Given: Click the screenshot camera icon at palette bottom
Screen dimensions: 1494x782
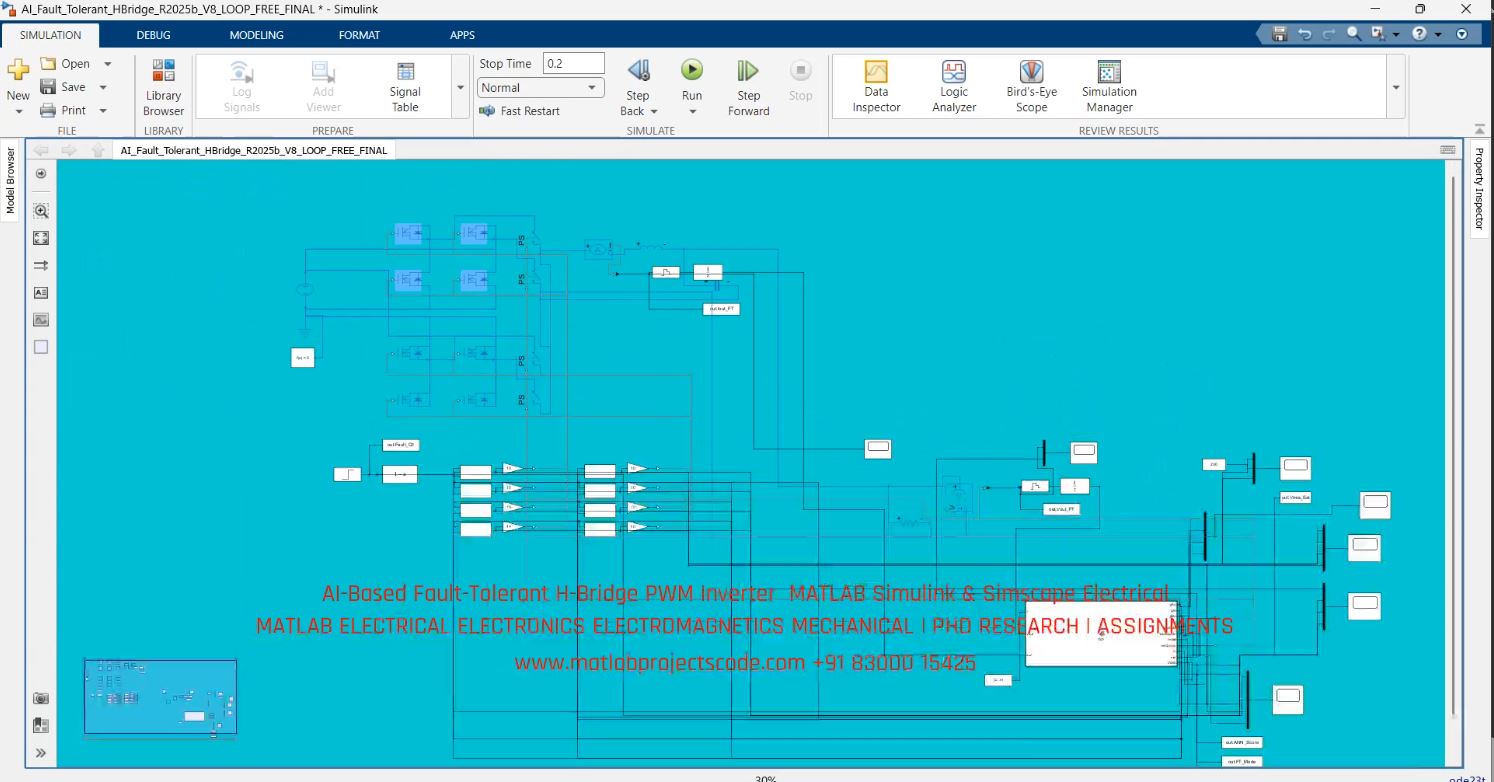Looking at the screenshot, I should pos(41,698).
